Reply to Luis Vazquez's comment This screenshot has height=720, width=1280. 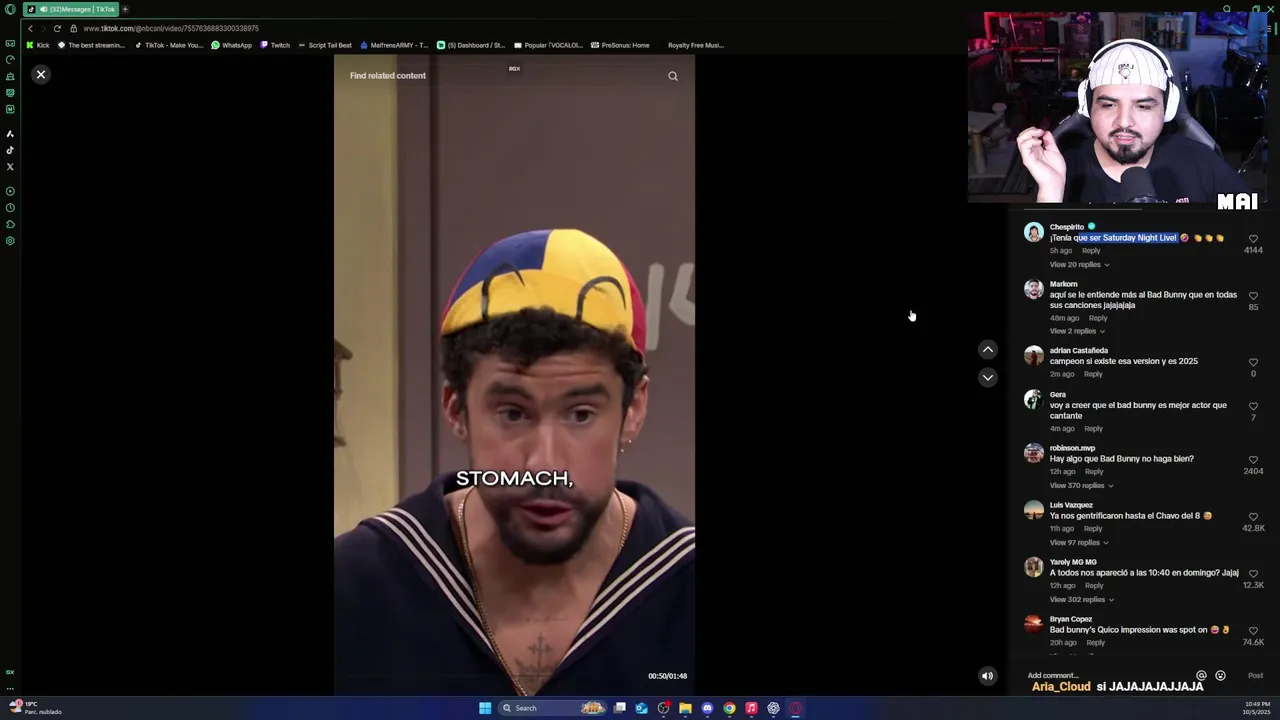click(x=1093, y=529)
